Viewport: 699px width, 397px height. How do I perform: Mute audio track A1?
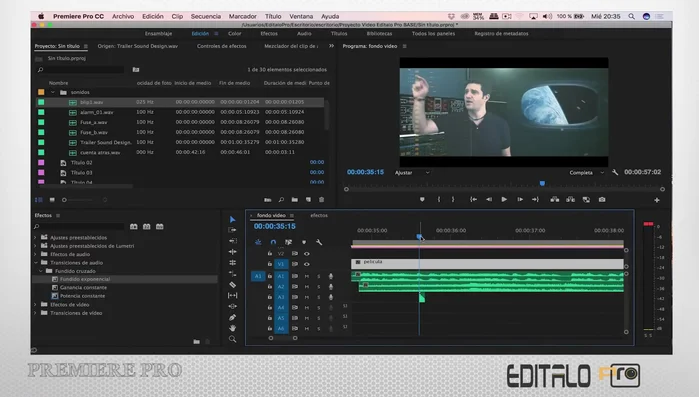coord(307,276)
